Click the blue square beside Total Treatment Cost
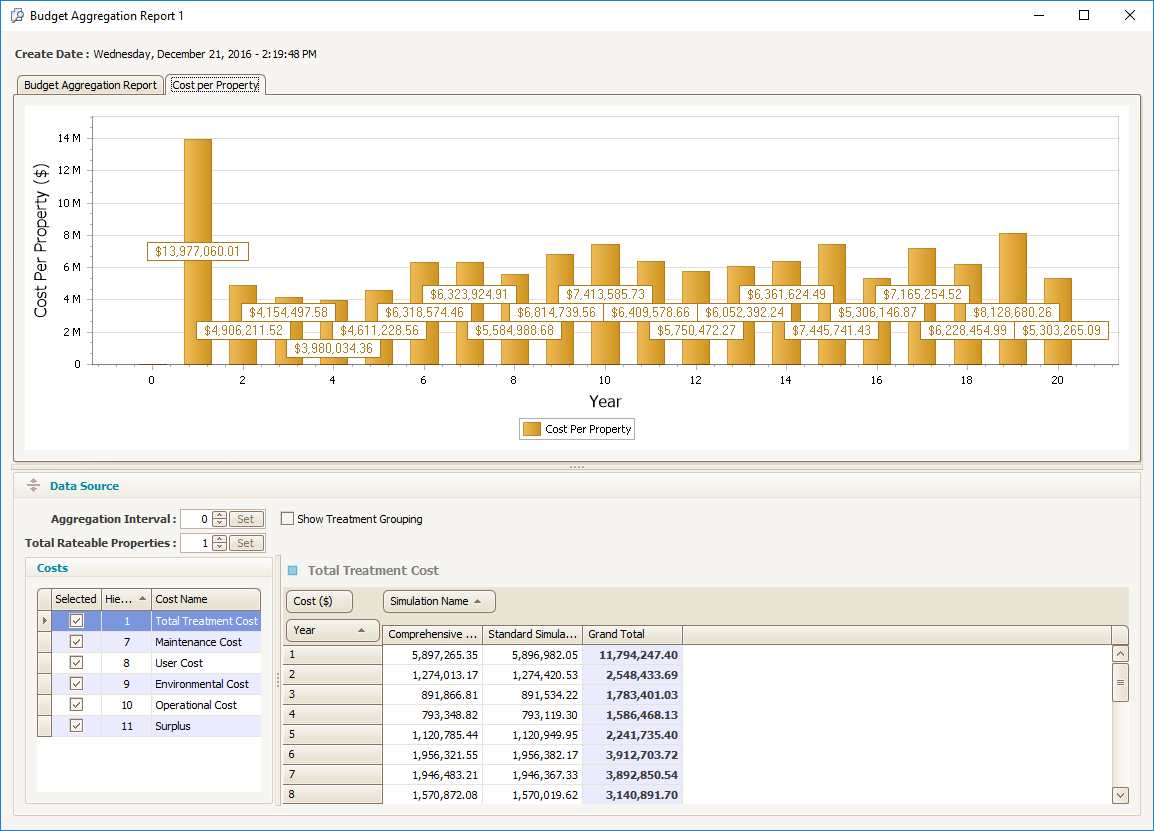The width and height of the screenshot is (1154, 831). tap(293, 571)
